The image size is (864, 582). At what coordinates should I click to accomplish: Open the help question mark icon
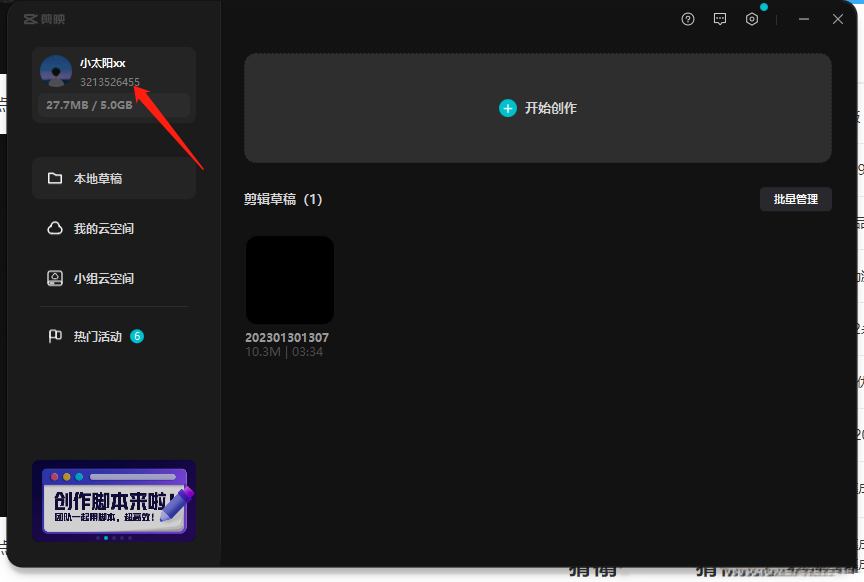(x=688, y=19)
